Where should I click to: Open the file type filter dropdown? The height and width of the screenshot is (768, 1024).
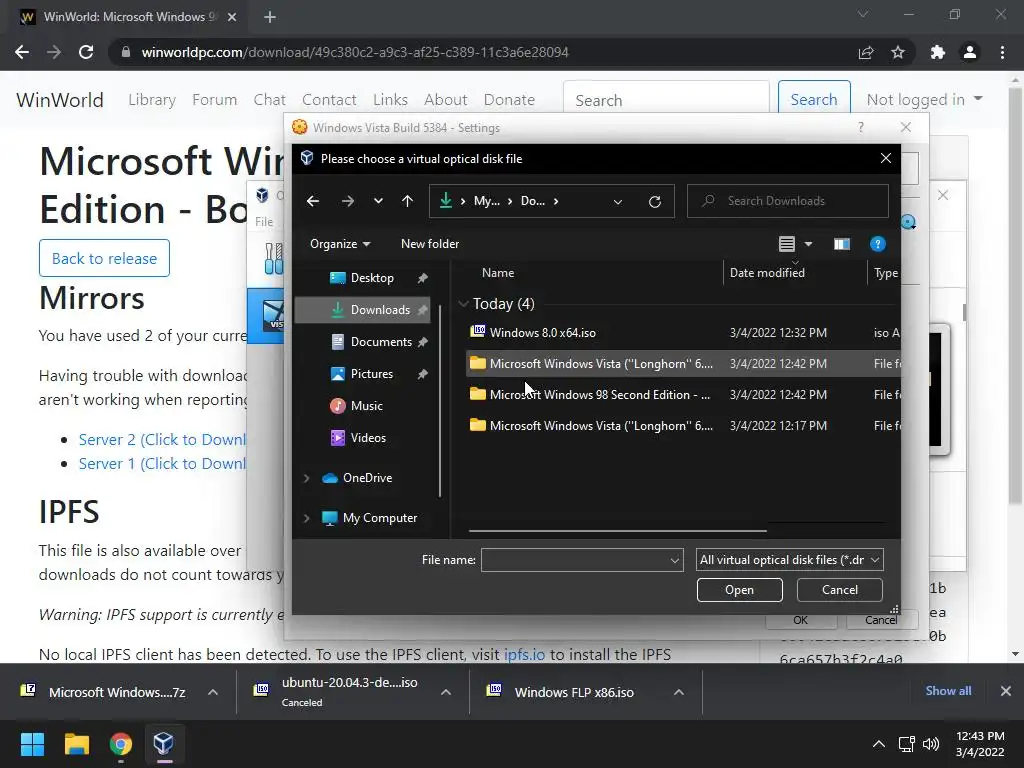click(790, 560)
